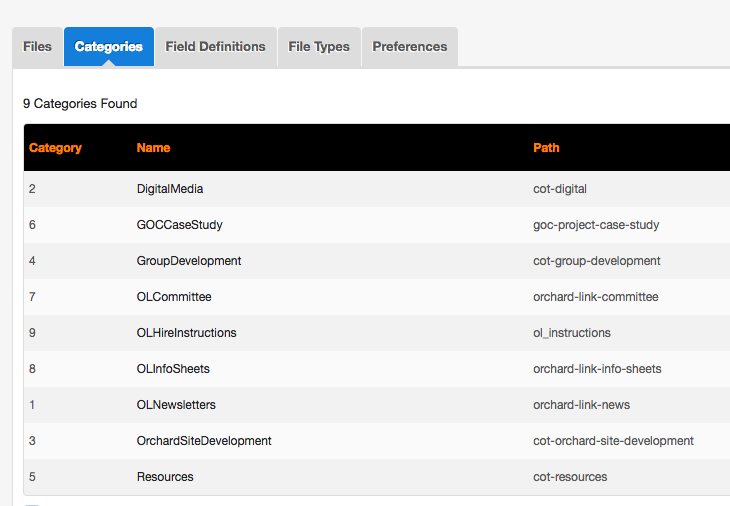The image size is (730, 506).
Task: Select the OLNewsletters category name
Action: point(176,405)
